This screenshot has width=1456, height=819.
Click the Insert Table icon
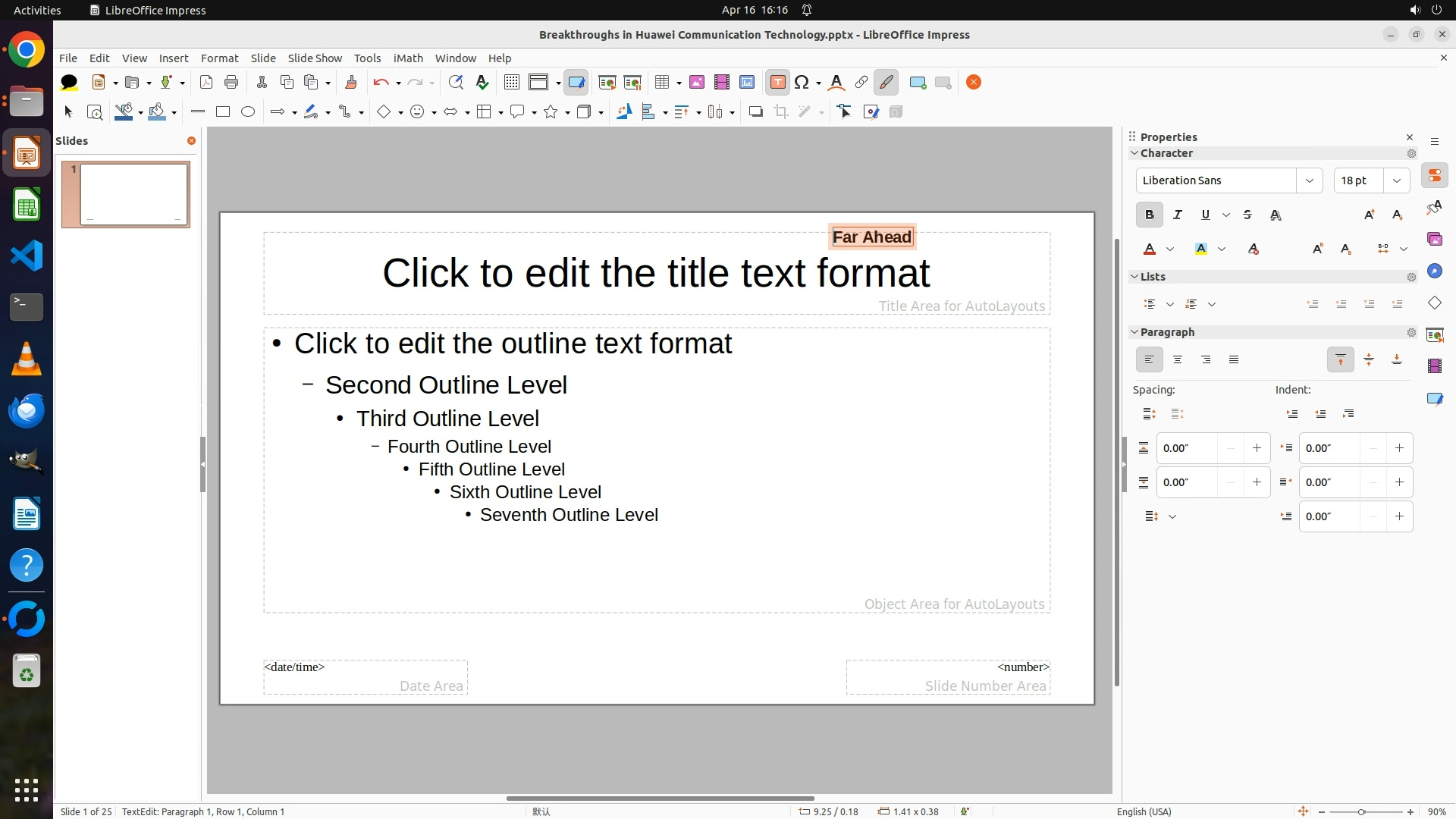pos(662,83)
